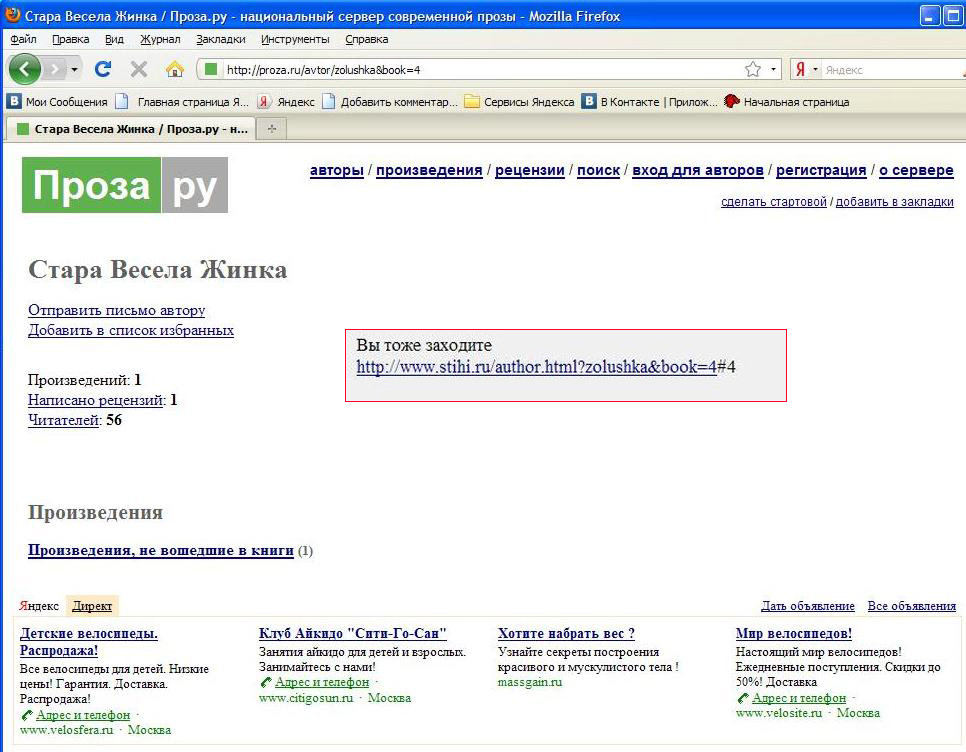Open the address bar history dropdown
966x752 pixels.
tap(773, 70)
